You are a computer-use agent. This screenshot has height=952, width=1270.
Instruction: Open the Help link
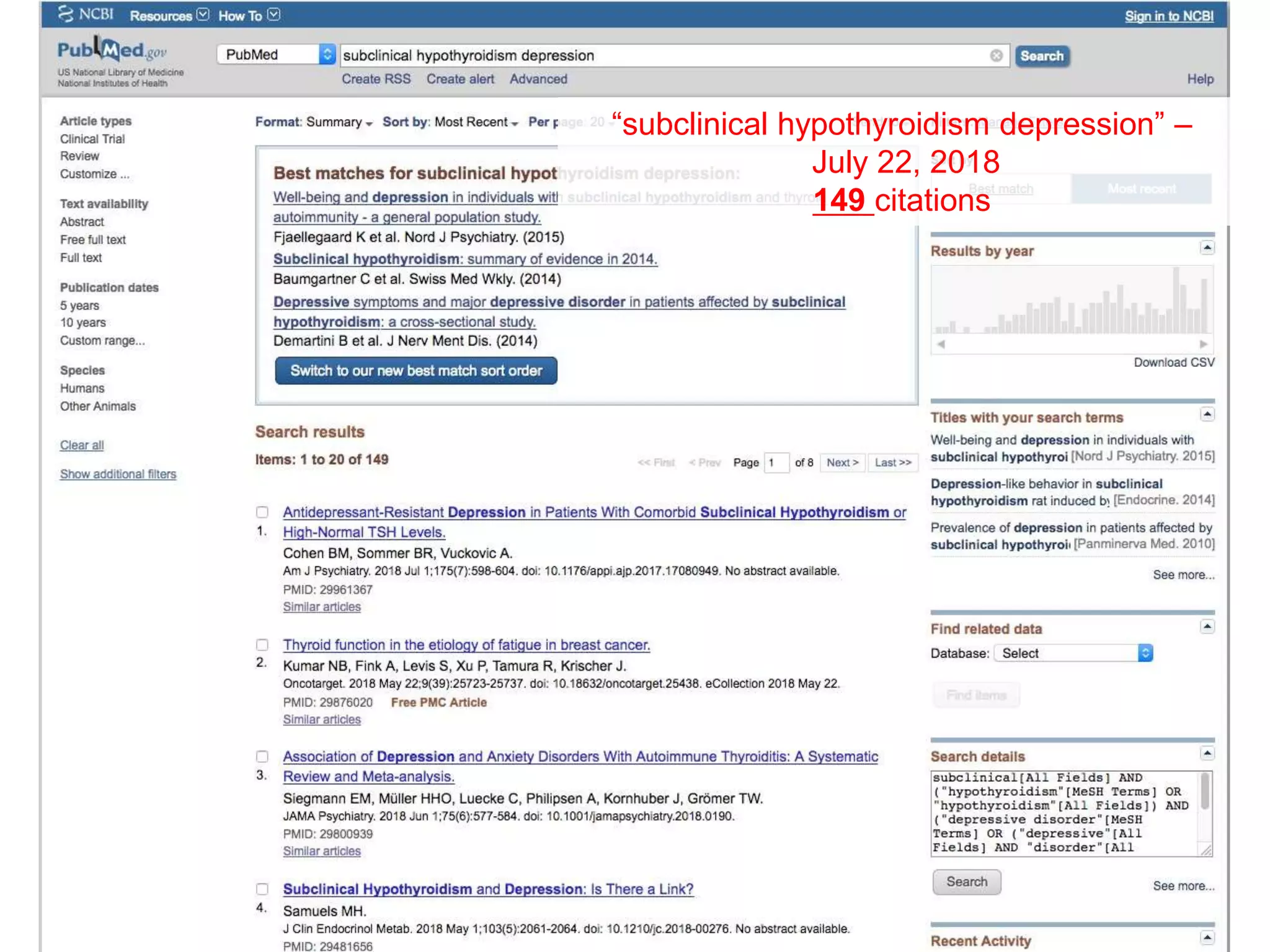point(1201,79)
